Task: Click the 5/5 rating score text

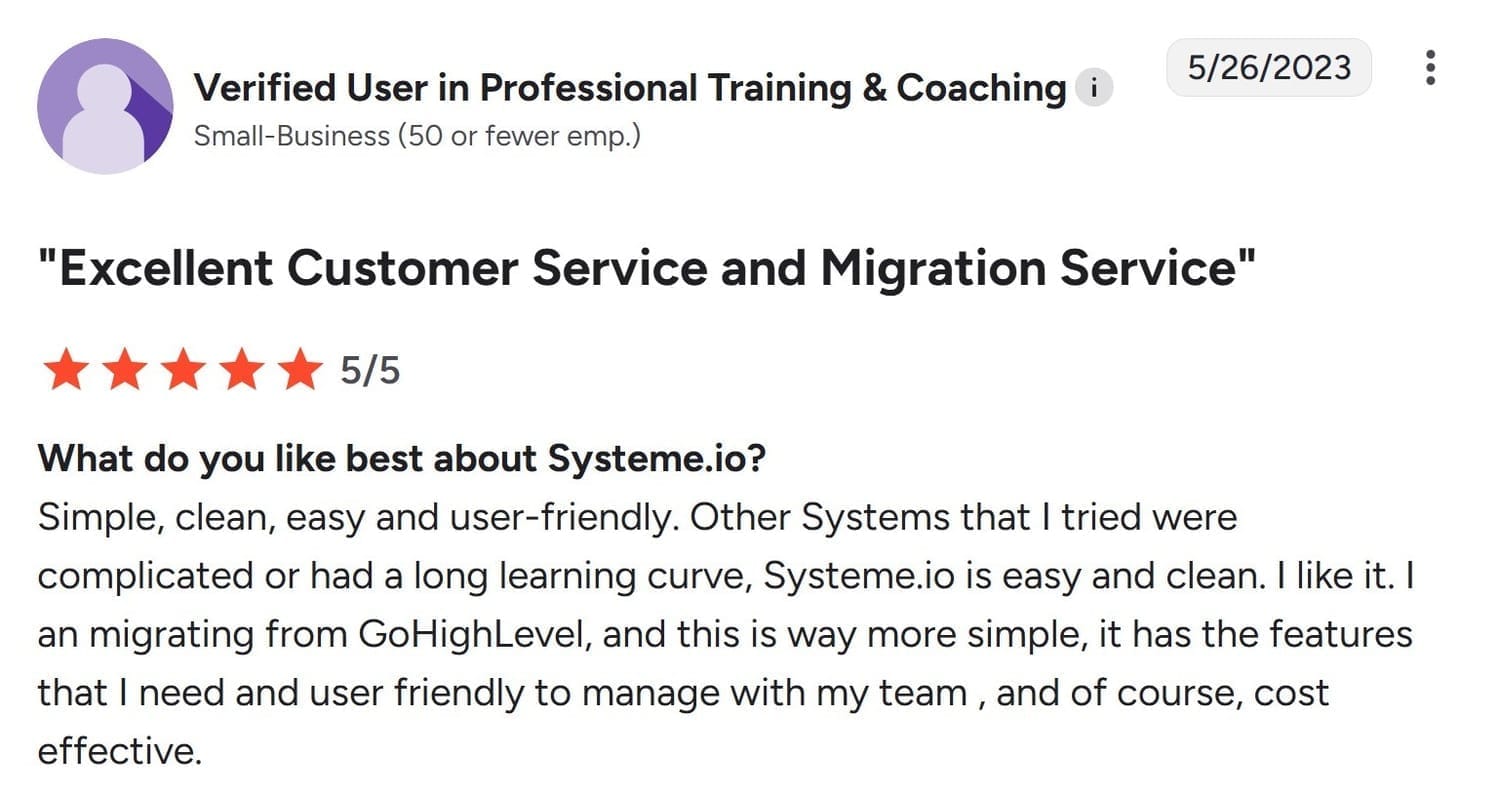Action: click(370, 371)
